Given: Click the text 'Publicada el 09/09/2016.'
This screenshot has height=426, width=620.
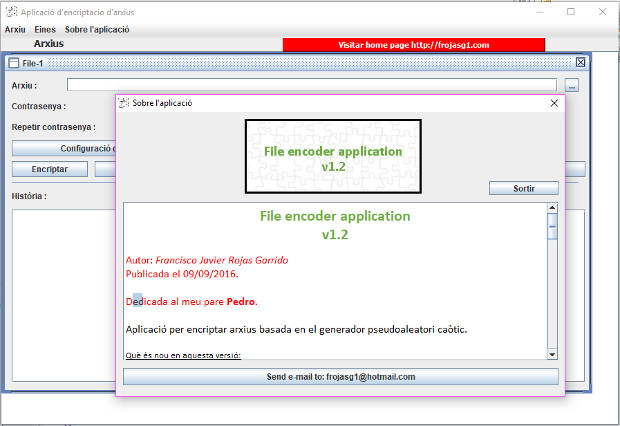Looking at the screenshot, I should click(x=182, y=274).
